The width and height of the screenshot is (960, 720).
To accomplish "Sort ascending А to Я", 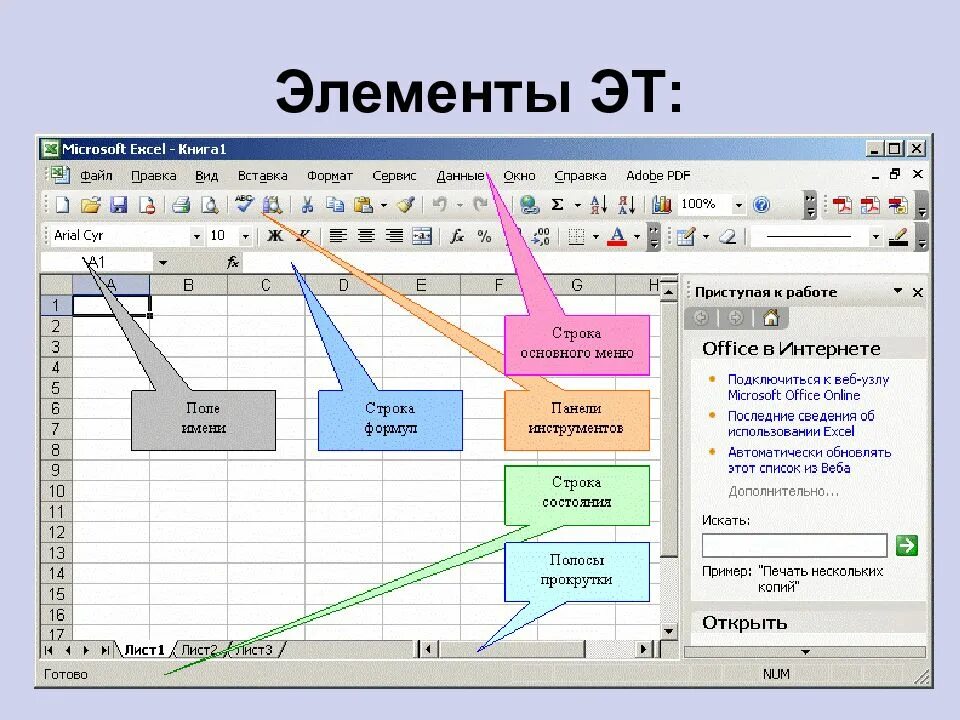I will point(598,204).
